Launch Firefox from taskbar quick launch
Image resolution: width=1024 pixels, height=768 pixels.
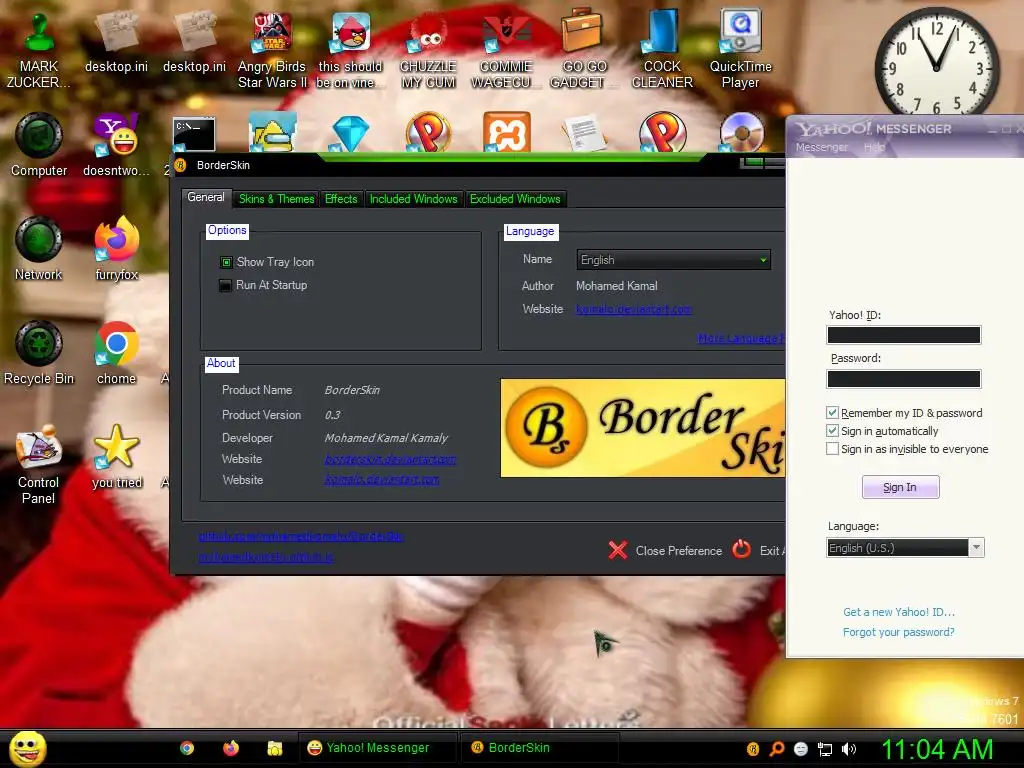[231, 748]
